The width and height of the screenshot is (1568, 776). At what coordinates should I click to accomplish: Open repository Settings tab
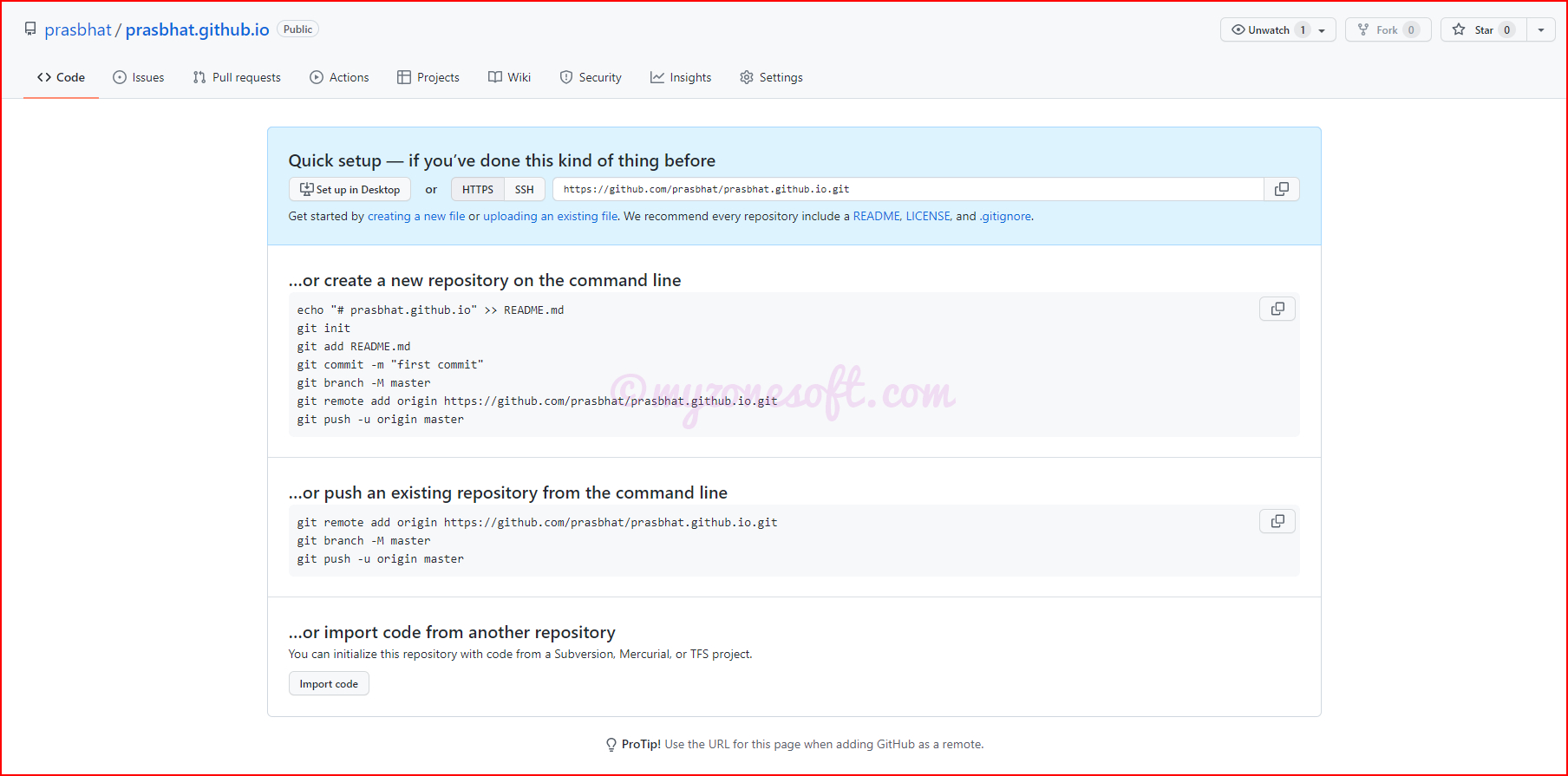[x=771, y=77]
